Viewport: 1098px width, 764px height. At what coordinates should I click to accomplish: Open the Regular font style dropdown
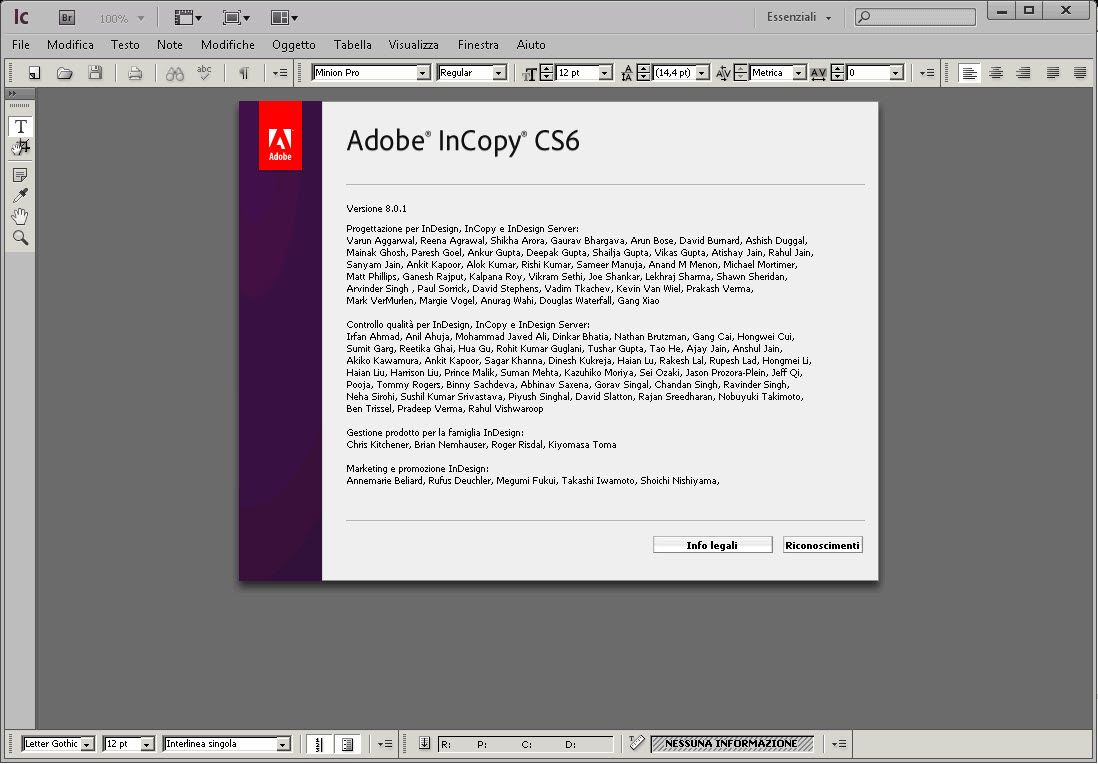coord(499,73)
